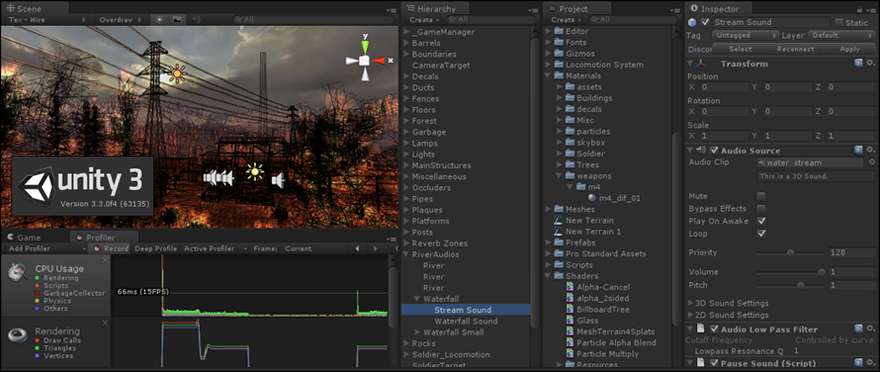Open Audio Low Pass Filter gear menu
This screenshot has width=880, height=372.
pyautogui.click(x=870, y=329)
